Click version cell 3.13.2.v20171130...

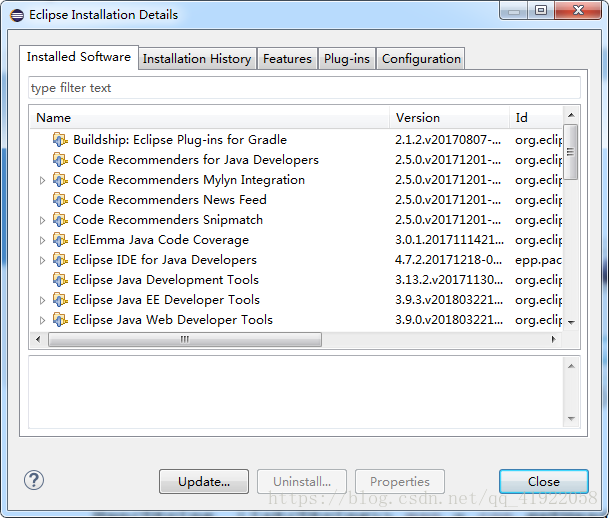click(x=449, y=280)
